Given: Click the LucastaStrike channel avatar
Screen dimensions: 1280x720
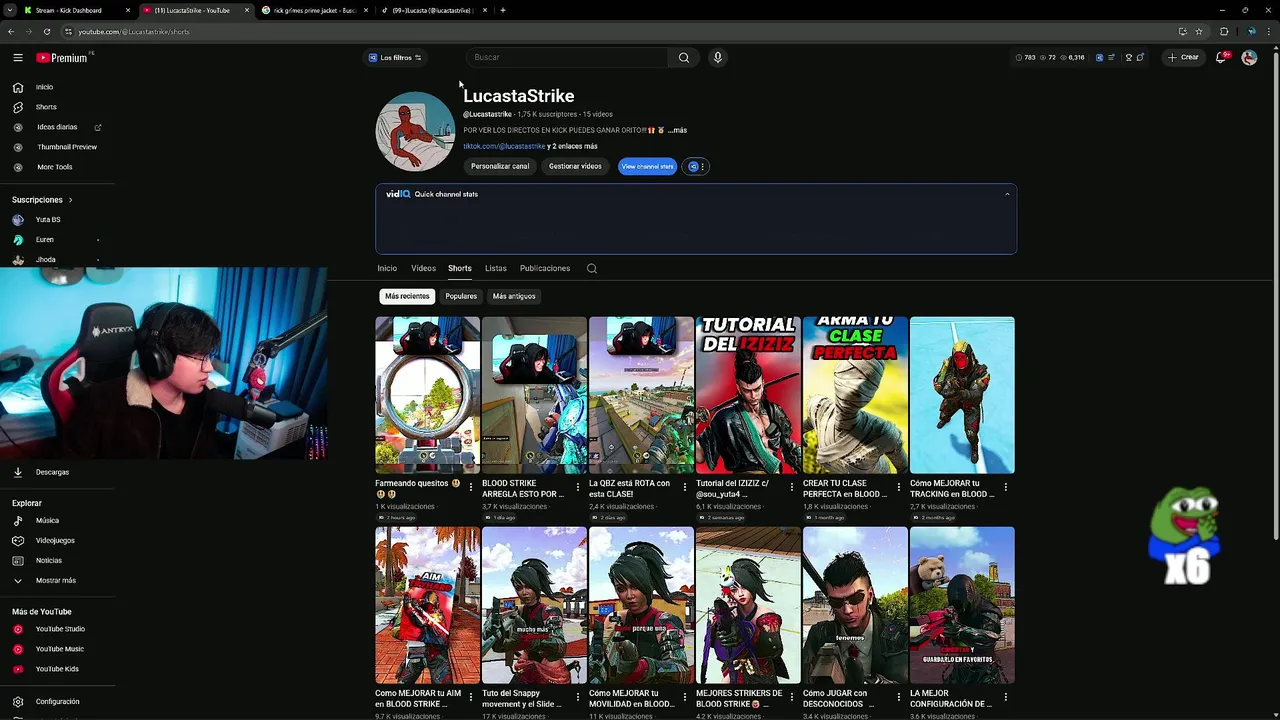Looking at the screenshot, I should tap(415, 131).
